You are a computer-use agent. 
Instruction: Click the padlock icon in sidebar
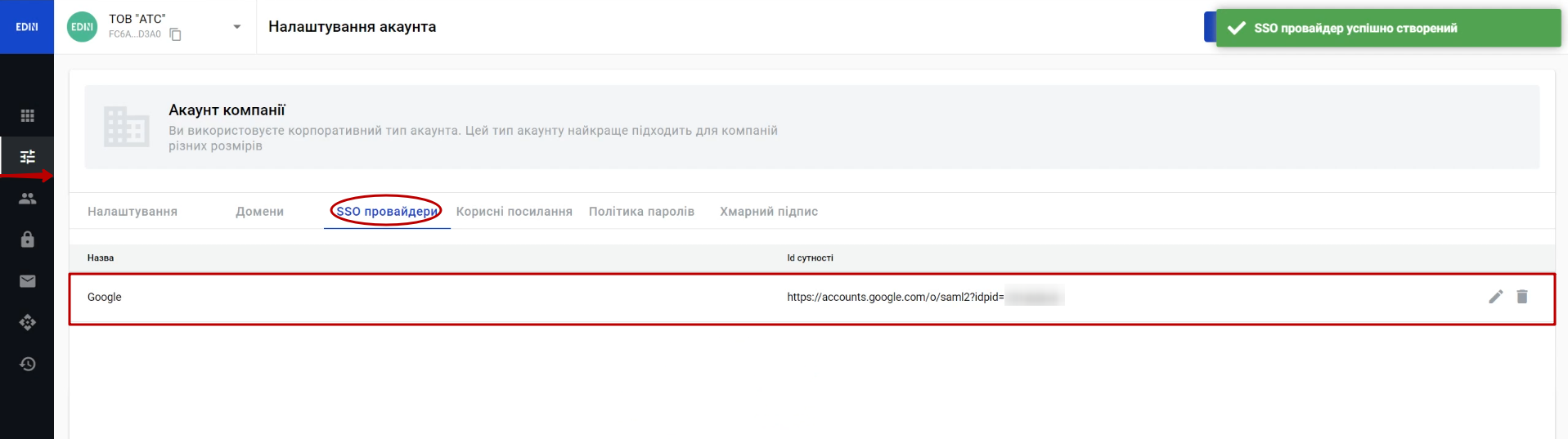click(27, 240)
